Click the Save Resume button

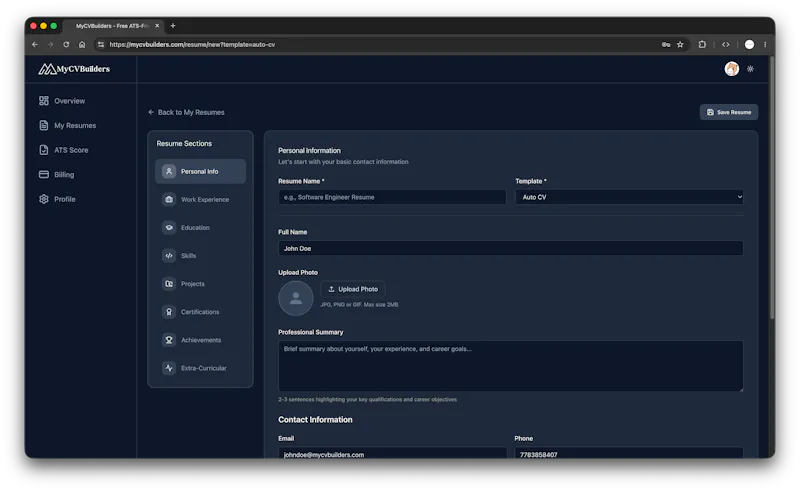[729, 112]
